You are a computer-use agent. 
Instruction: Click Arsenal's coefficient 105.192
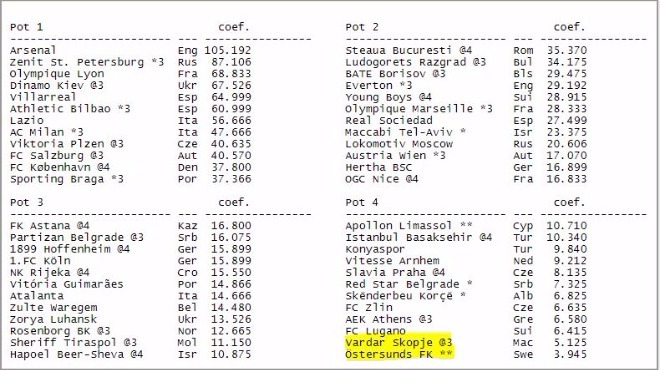(228, 51)
